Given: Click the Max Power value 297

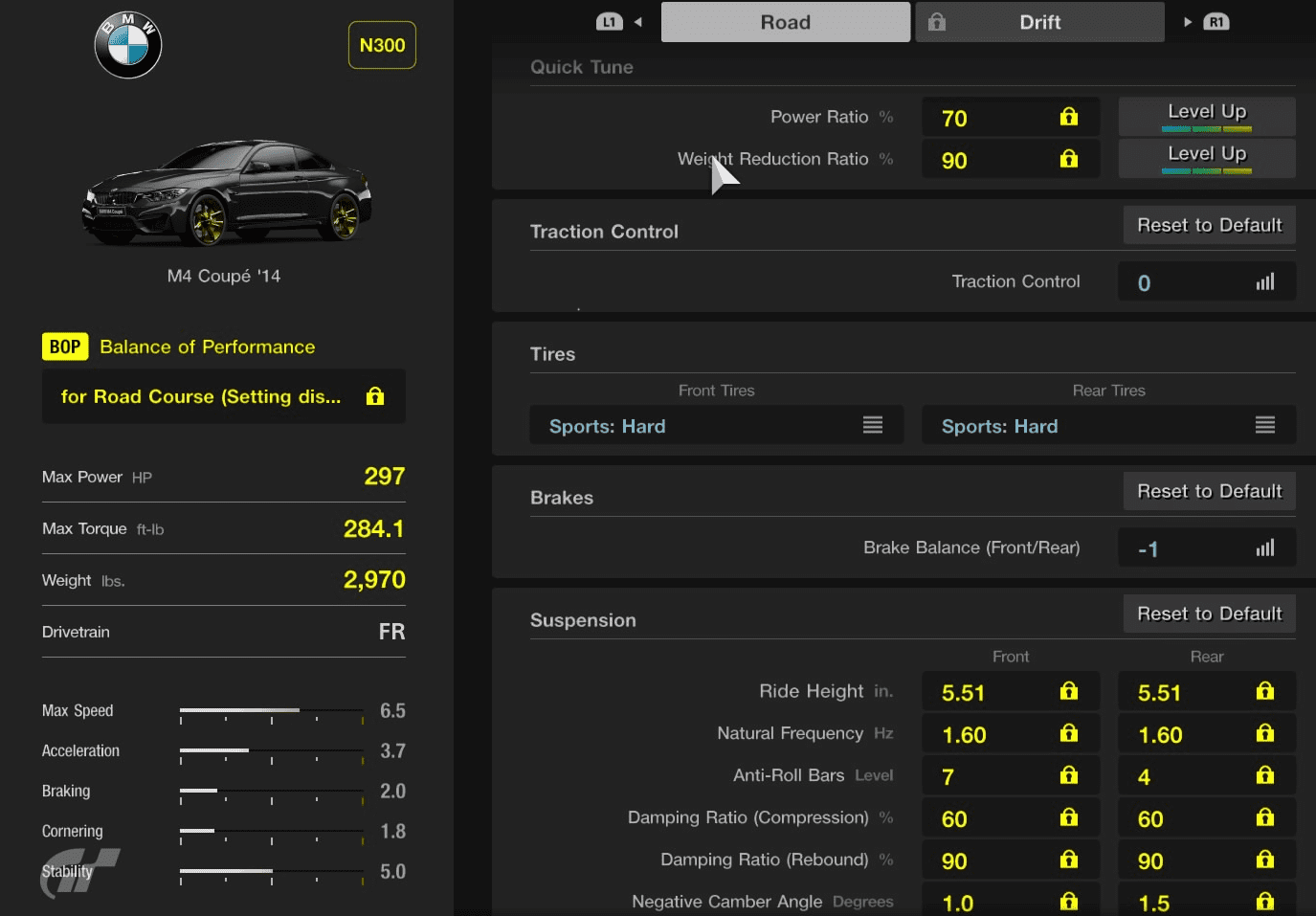Looking at the screenshot, I should tap(385, 477).
